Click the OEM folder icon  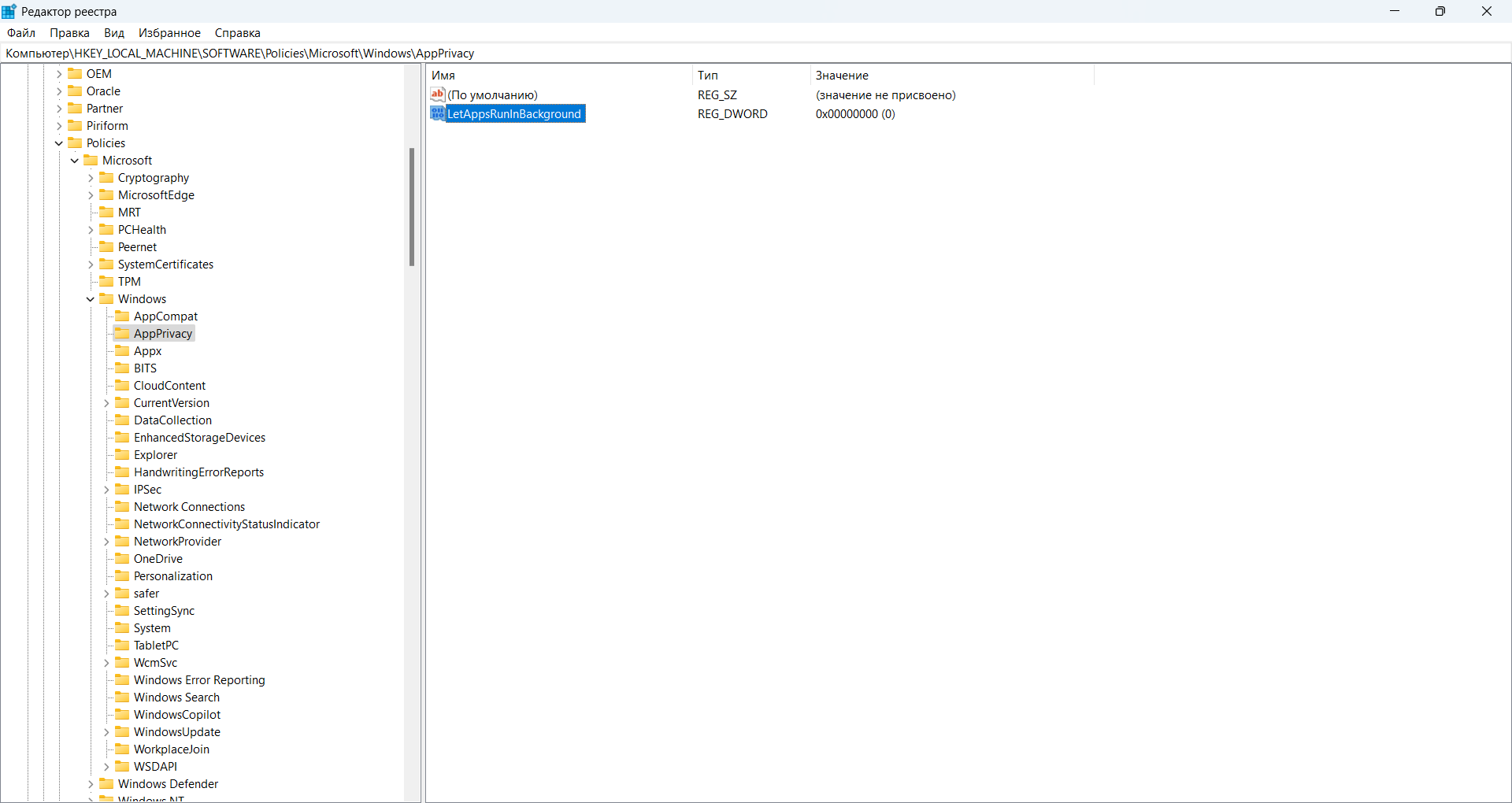75,73
